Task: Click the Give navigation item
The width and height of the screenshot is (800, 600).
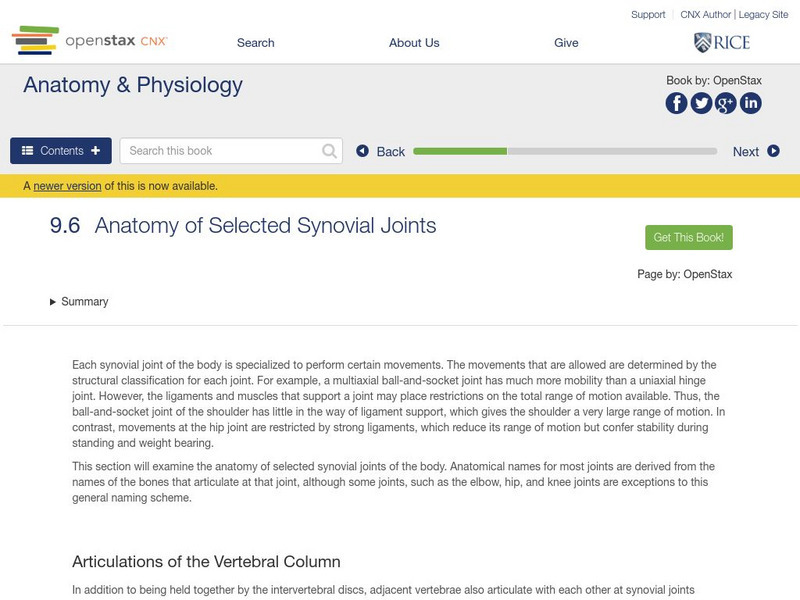Action: click(x=567, y=42)
